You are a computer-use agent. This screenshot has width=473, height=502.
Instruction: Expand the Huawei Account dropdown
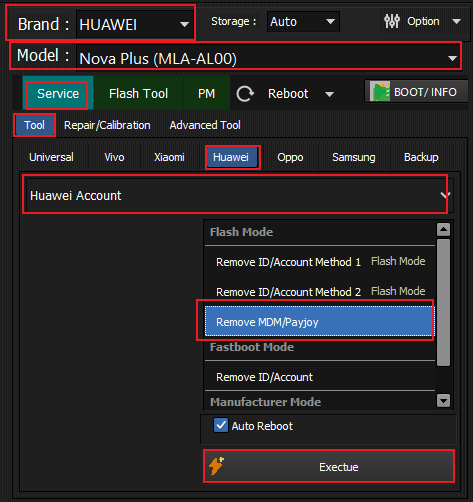pyautogui.click(x=240, y=195)
